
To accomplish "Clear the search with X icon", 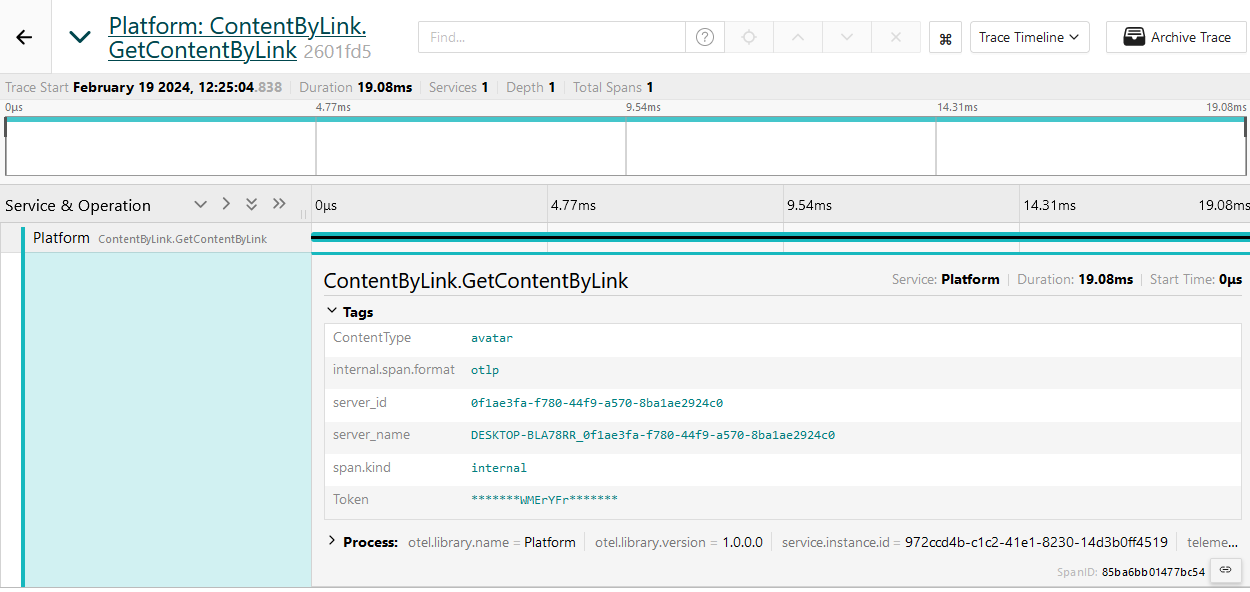I will (x=896, y=37).
